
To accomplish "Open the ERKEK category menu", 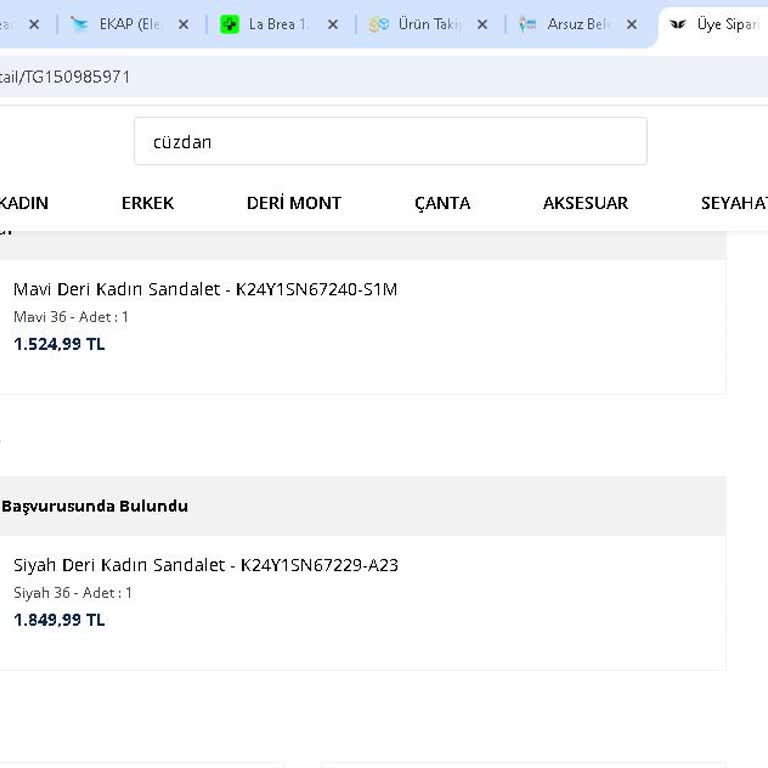I will pos(147,203).
